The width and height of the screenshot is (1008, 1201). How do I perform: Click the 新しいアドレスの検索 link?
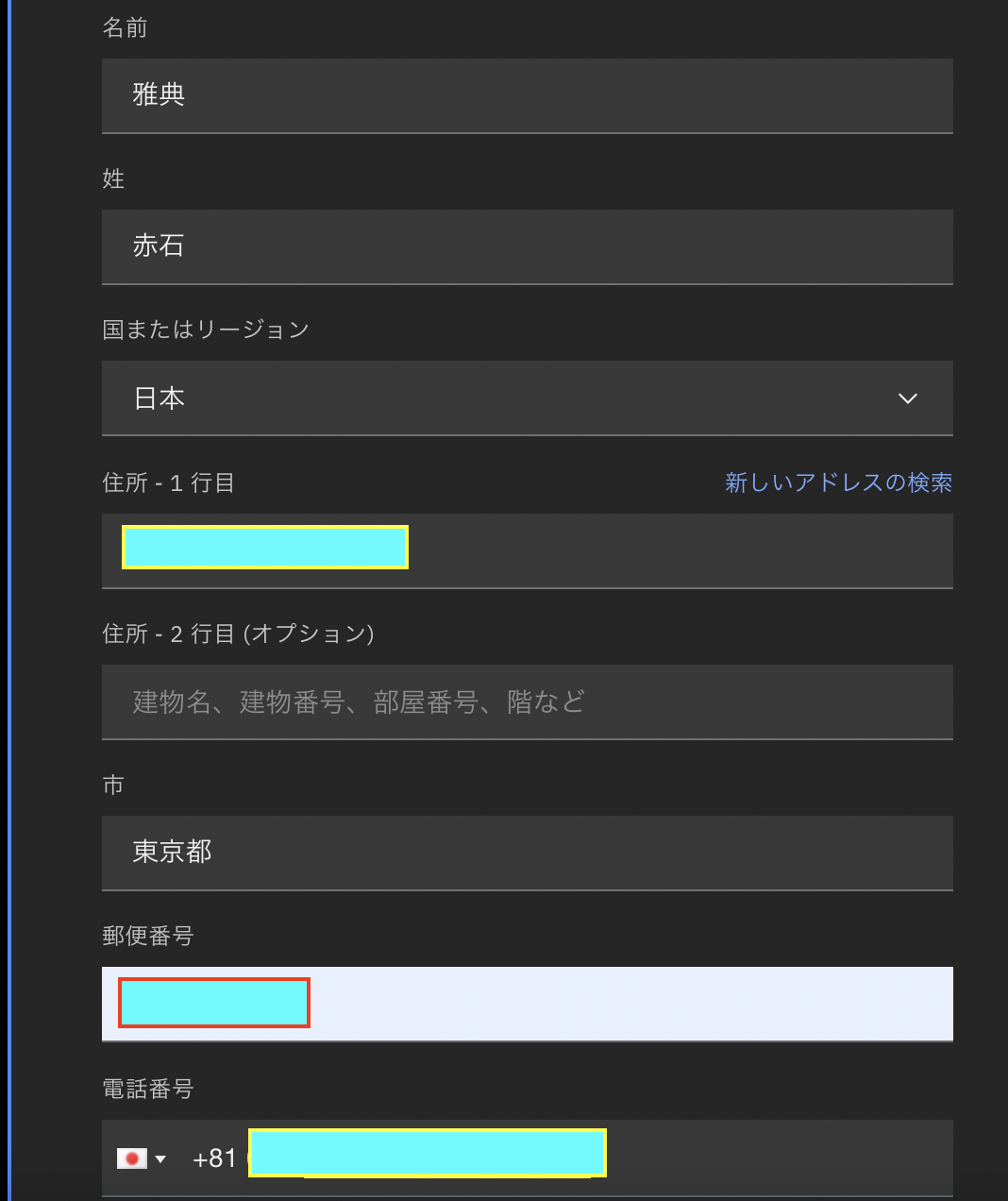click(838, 482)
